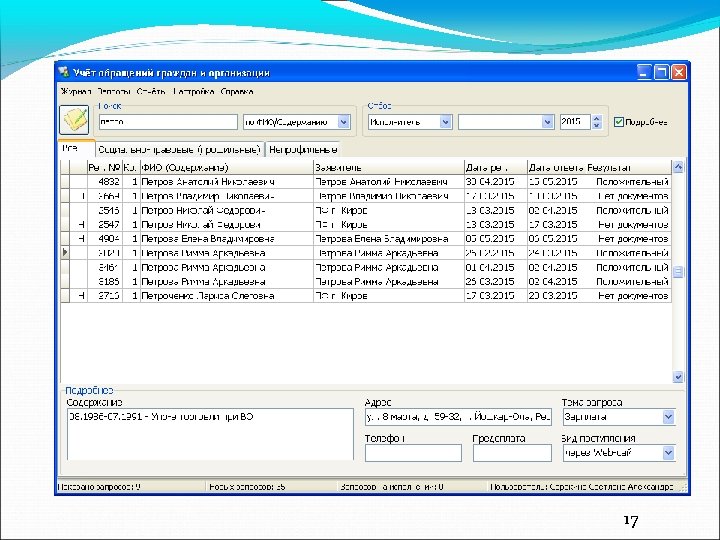Click the row indicator arrow beside Петрова Римма
Viewport: 720px width, 540px height.
pyautogui.click(x=65, y=252)
